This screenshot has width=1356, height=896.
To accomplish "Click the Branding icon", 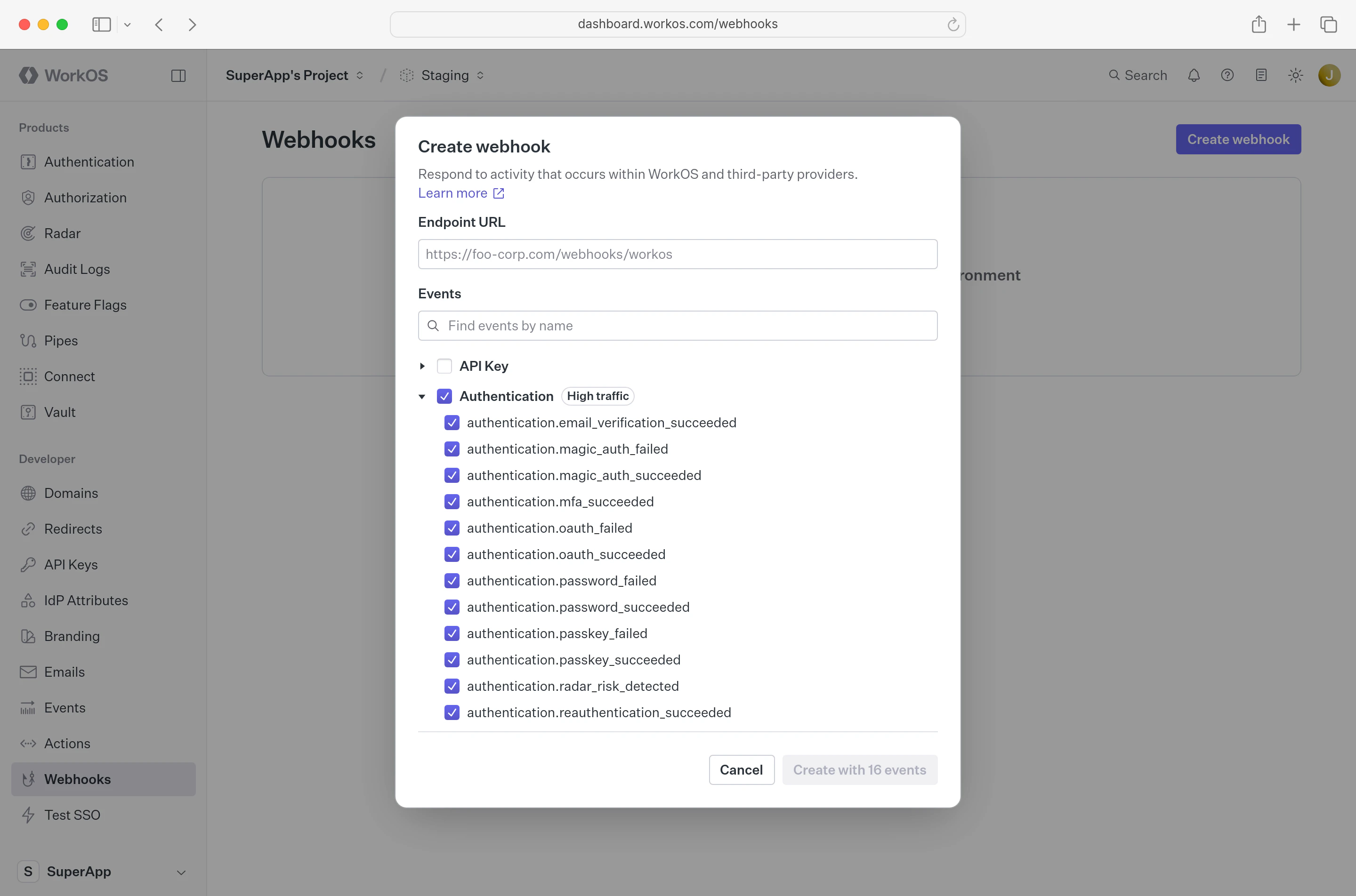I will tap(28, 636).
